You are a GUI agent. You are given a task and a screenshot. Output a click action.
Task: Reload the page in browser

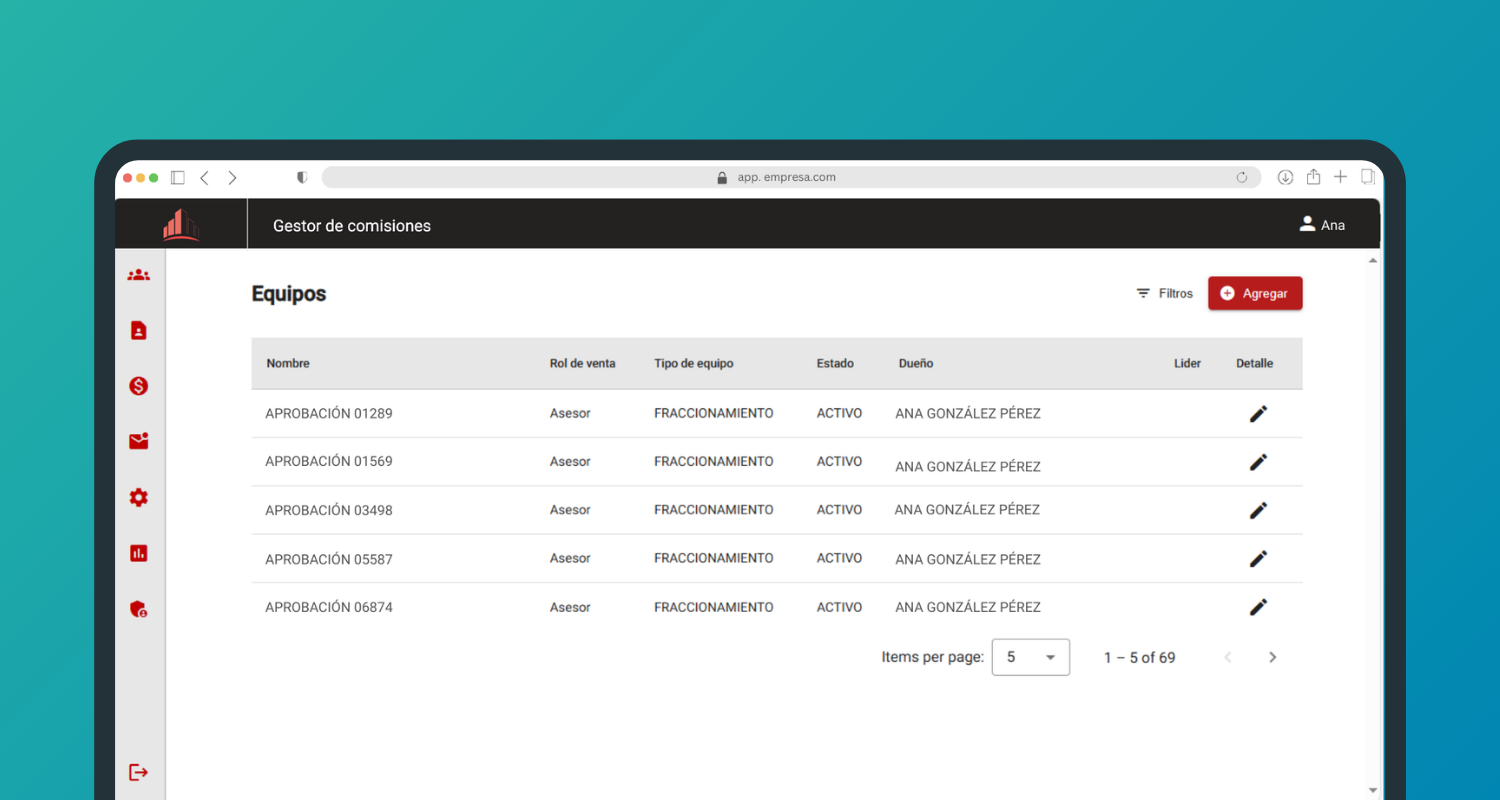point(1242,178)
